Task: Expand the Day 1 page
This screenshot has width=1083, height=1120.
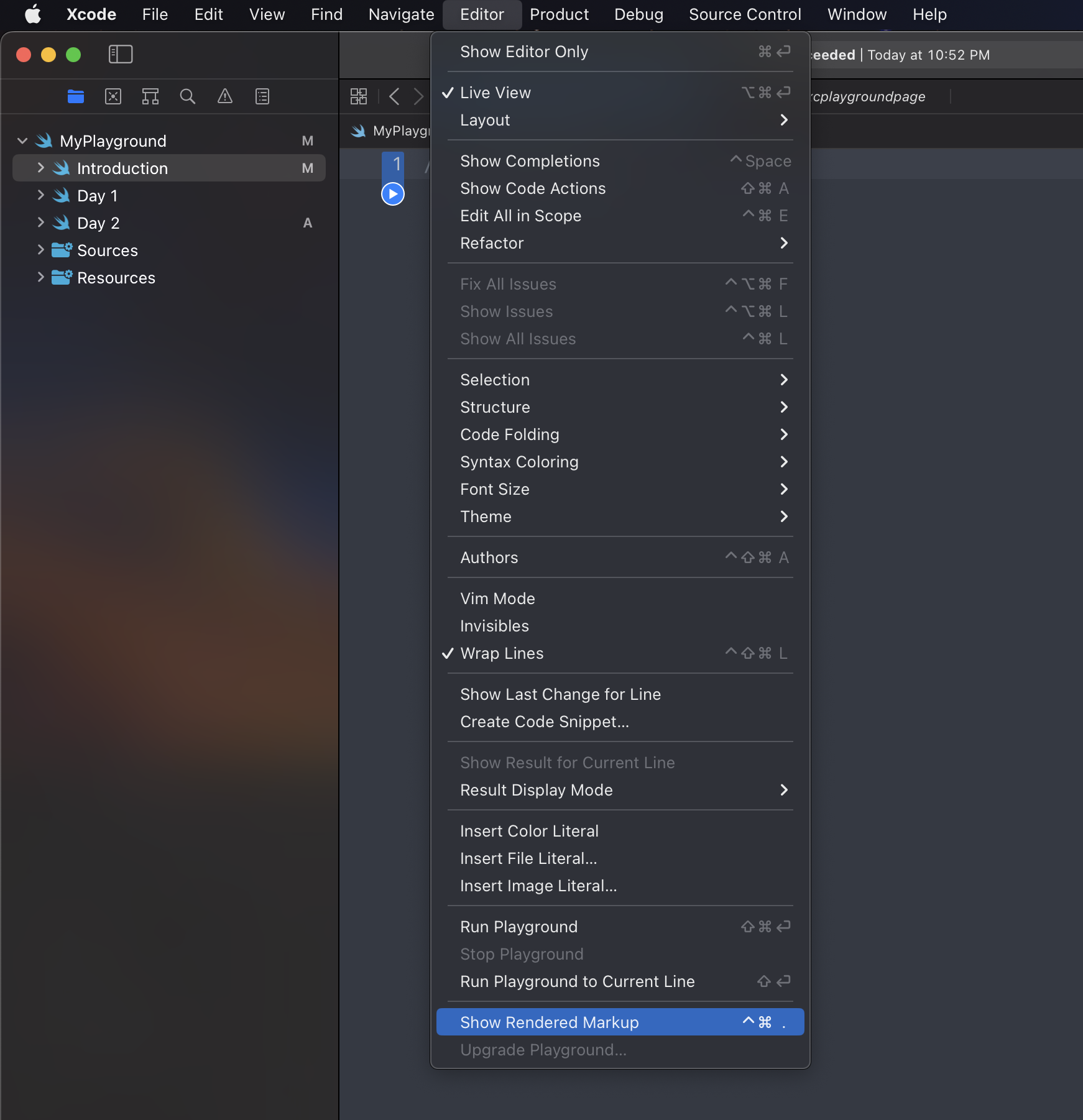Action: [x=40, y=195]
